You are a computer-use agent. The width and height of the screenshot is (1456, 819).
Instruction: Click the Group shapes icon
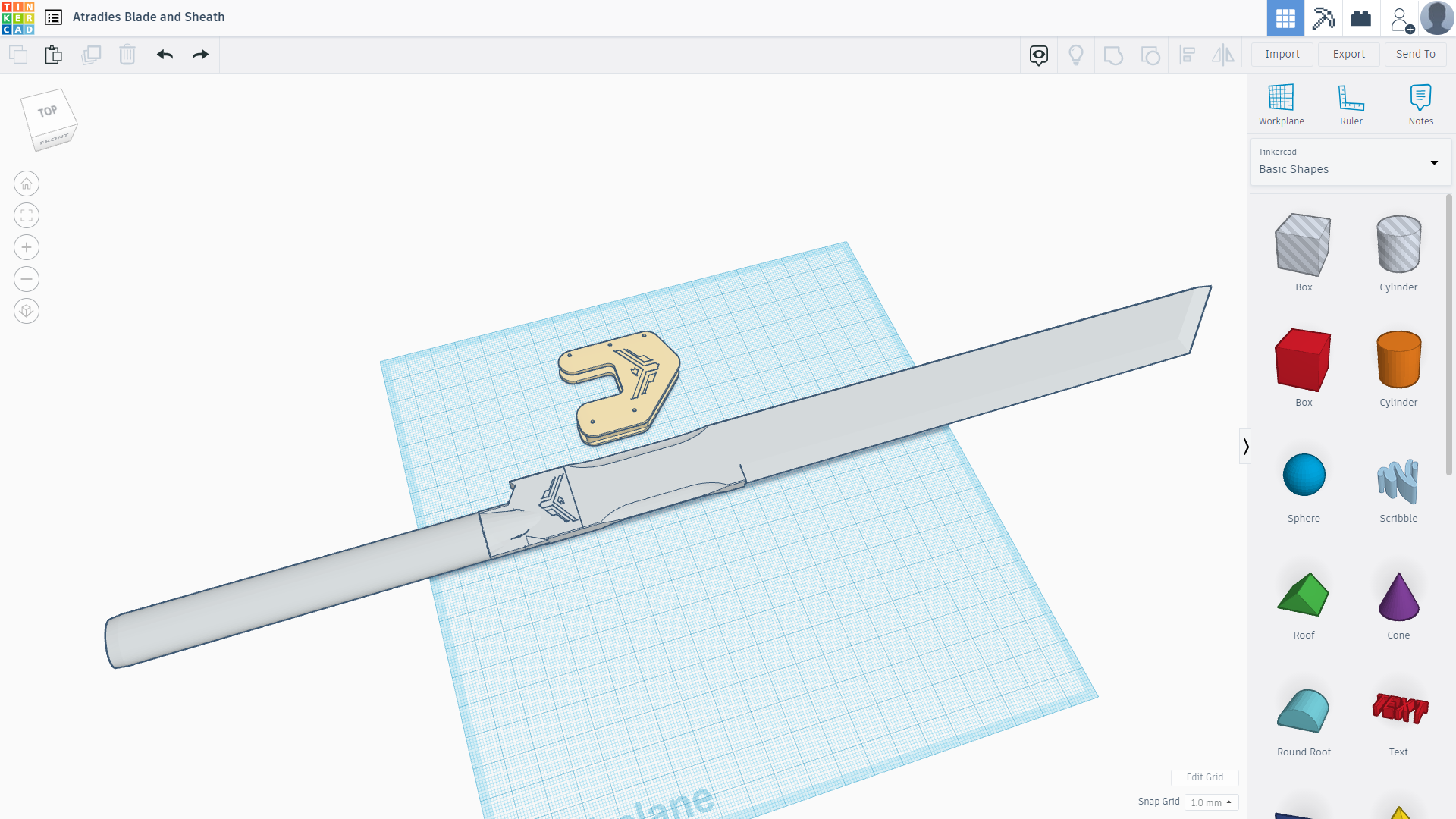pos(1113,55)
